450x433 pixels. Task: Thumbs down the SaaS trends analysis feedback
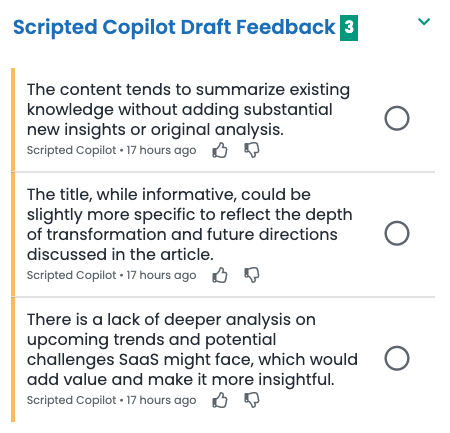tap(252, 400)
